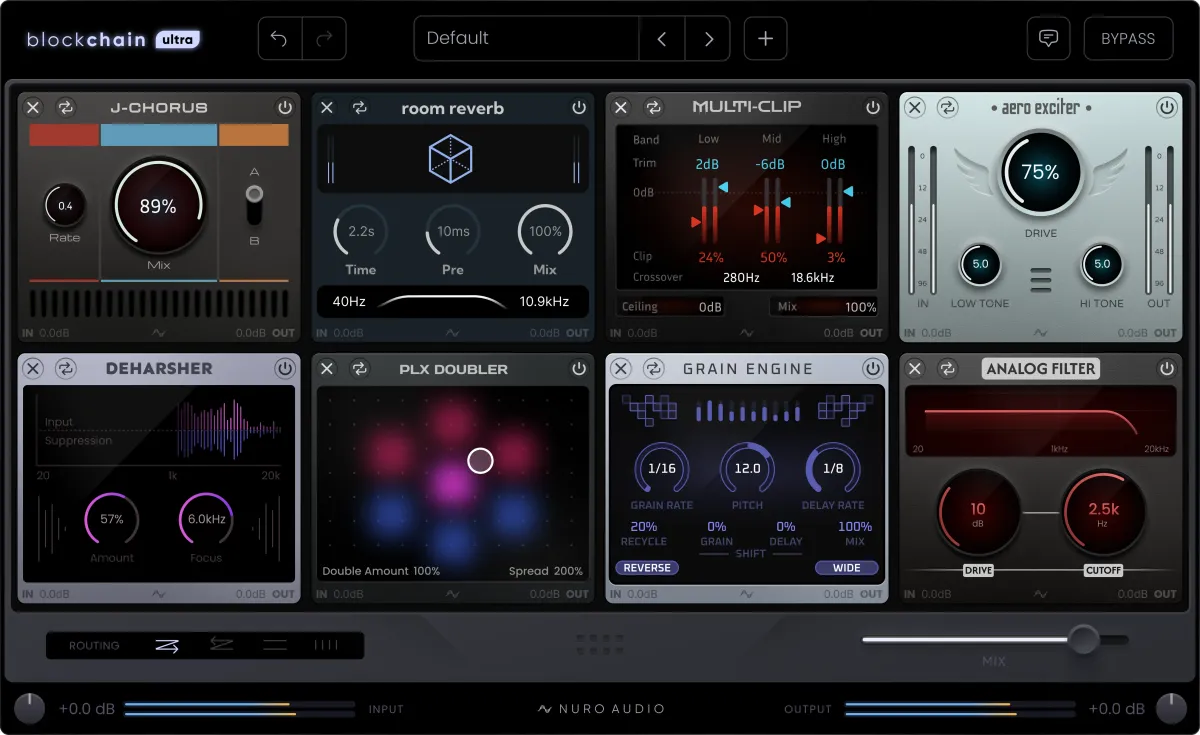Select the first serial routing icon
The image size is (1200, 735).
coord(166,645)
